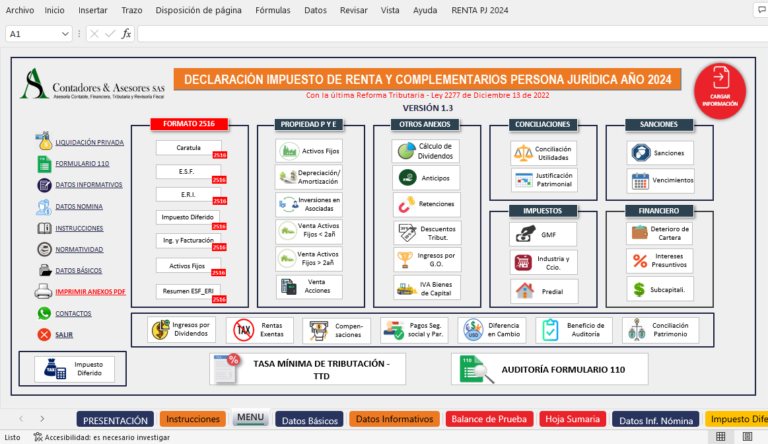Open Diferencia en Cambio USD button
768x444 pixels.
point(492,330)
